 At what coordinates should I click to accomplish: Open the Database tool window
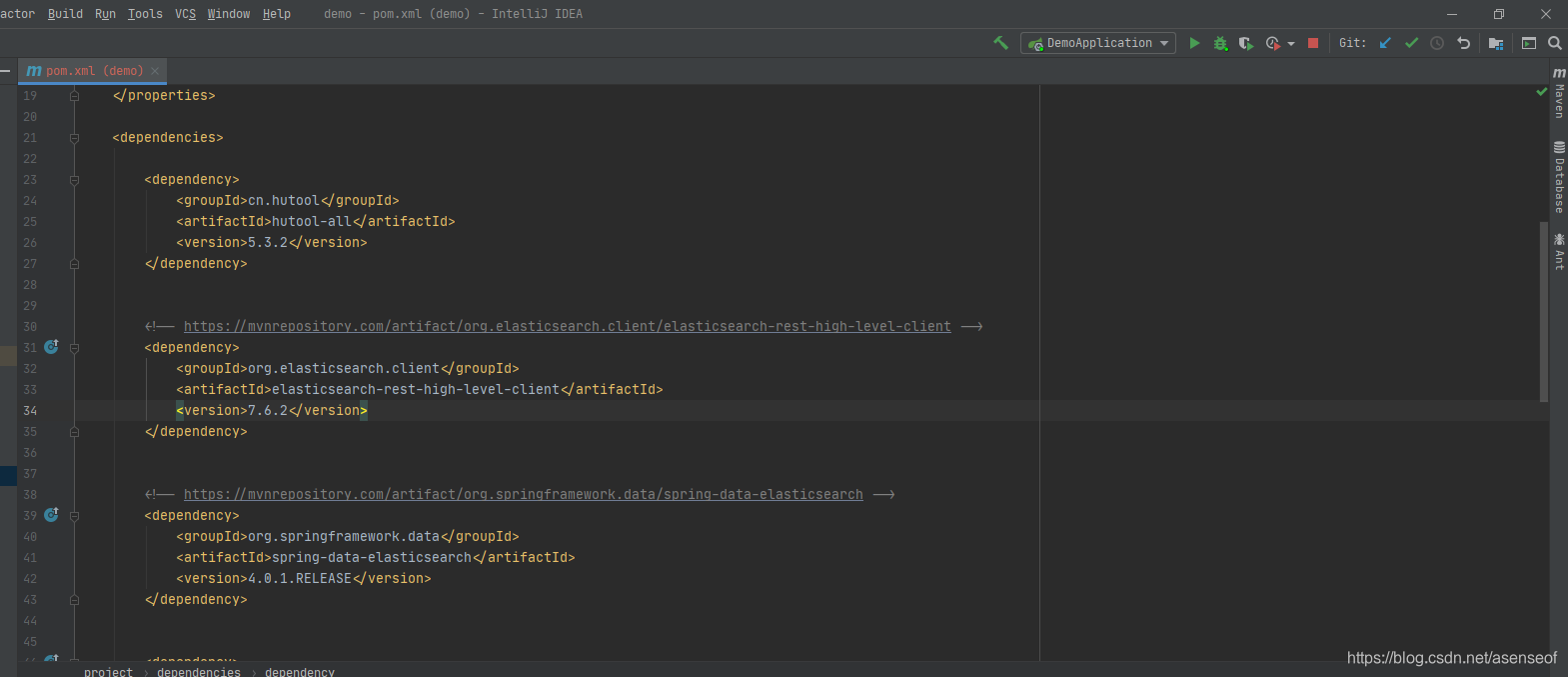pos(1559,177)
